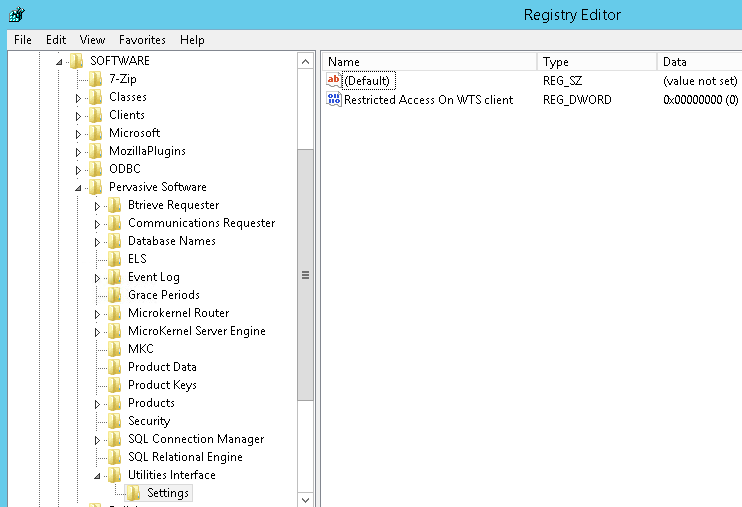Viewport: 742px width, 507px height.
Task: Click the (Default) string value icon
Action: (x=333, y=80)
